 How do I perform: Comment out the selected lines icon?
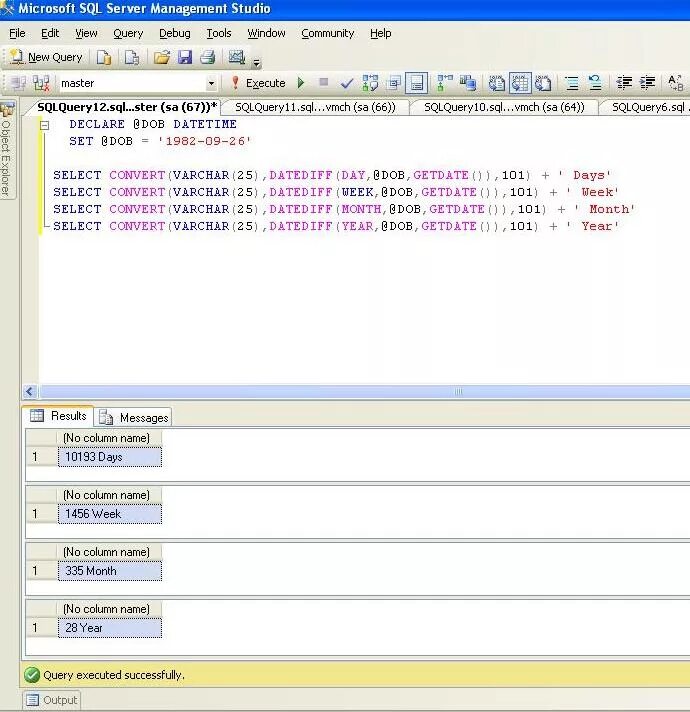tap(572, 83)
